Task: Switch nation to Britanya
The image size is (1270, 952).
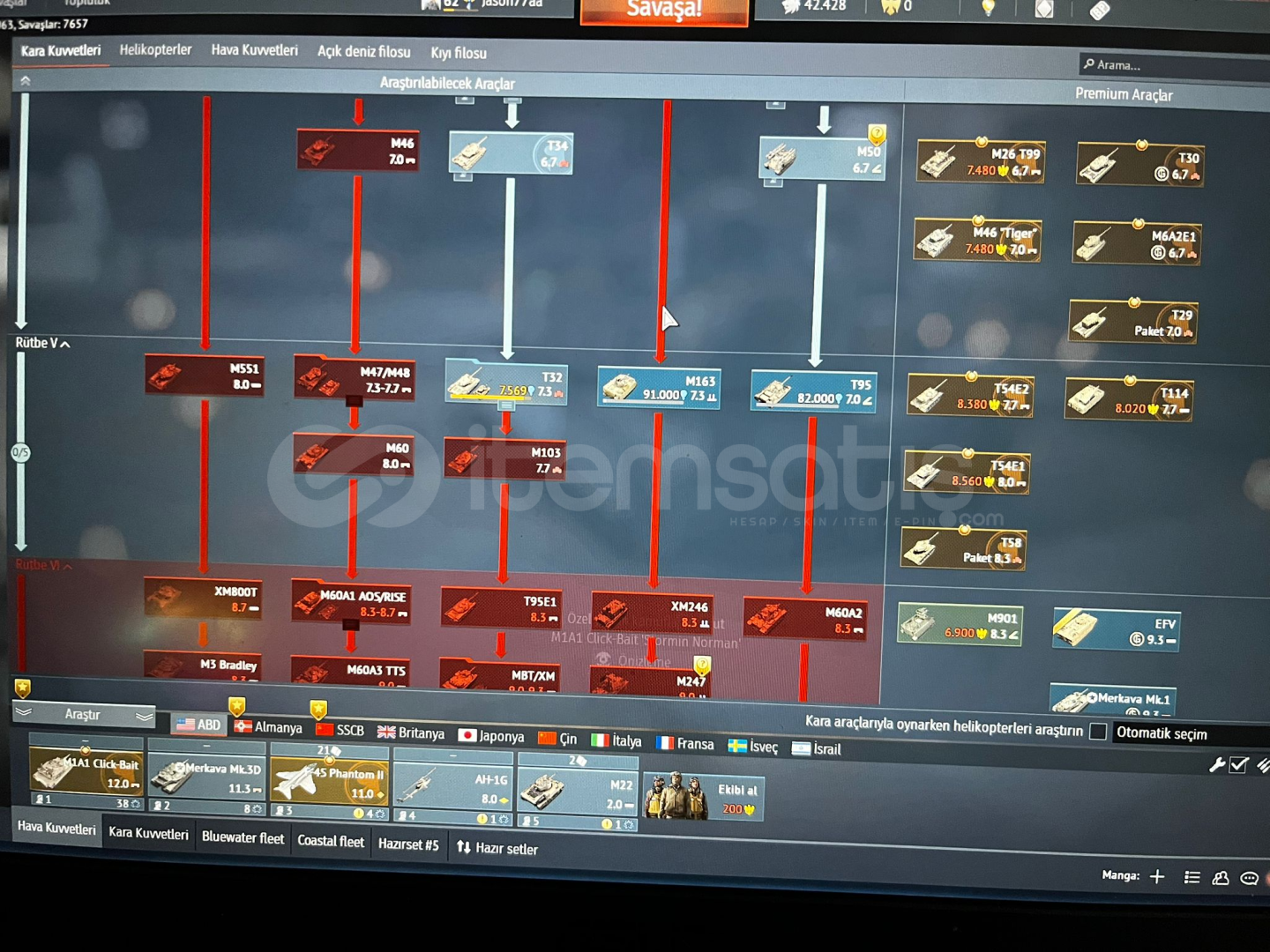Action: pyautogui.click(x=411, y=733)
